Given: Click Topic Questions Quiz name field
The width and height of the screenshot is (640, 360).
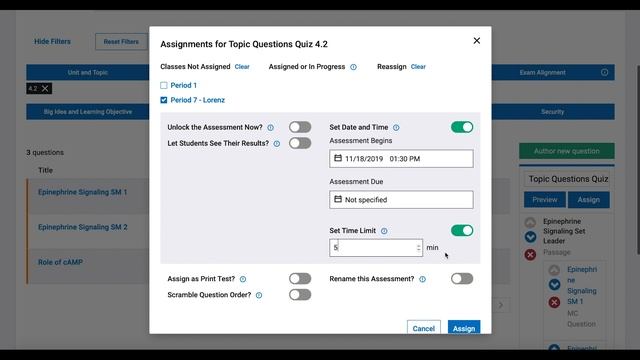Looking at the screenshot, I should [567, 179].
